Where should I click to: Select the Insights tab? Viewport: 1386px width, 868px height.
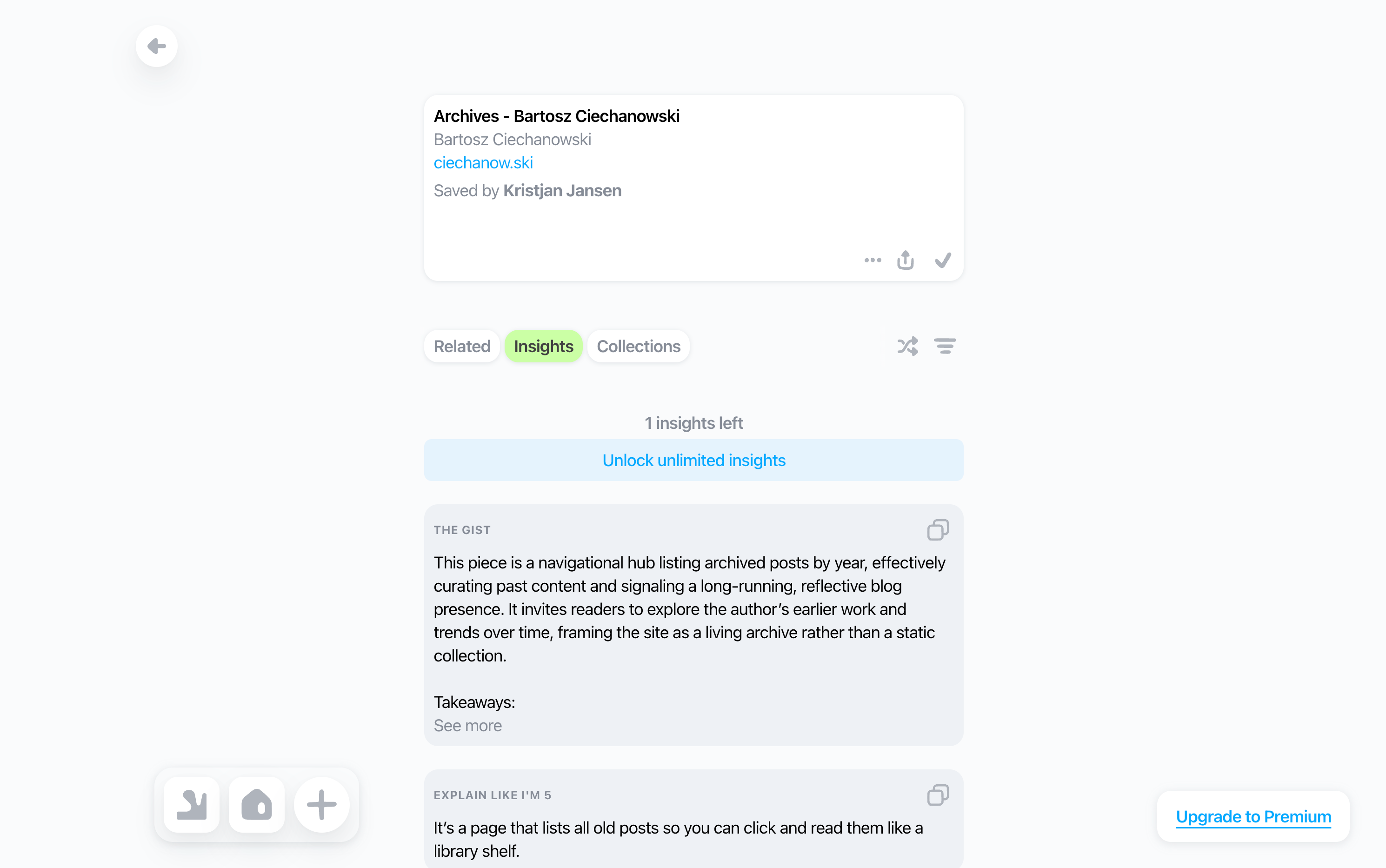(543, 346)
